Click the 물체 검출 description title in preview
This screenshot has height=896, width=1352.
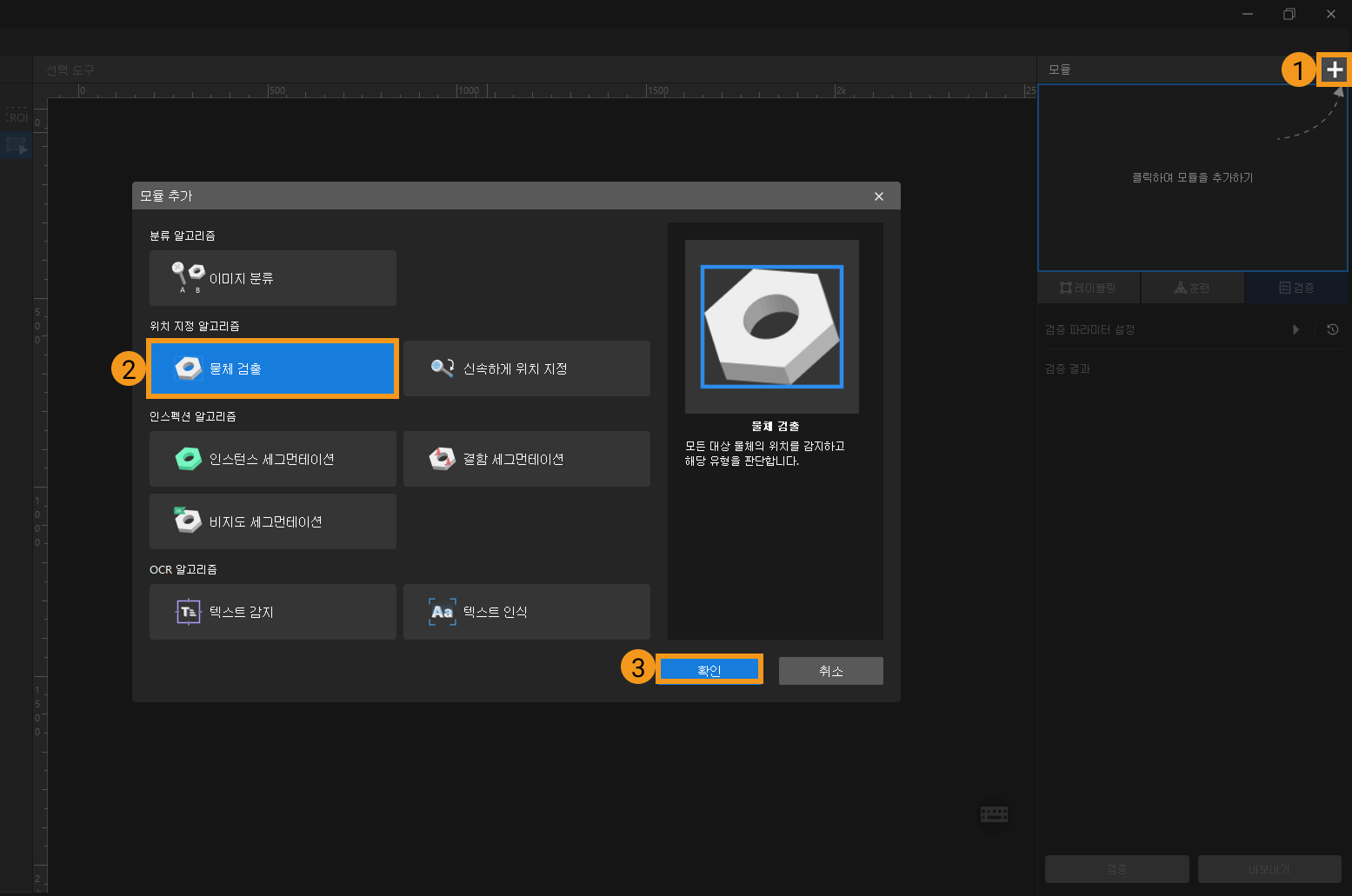(x=776, y=426)
